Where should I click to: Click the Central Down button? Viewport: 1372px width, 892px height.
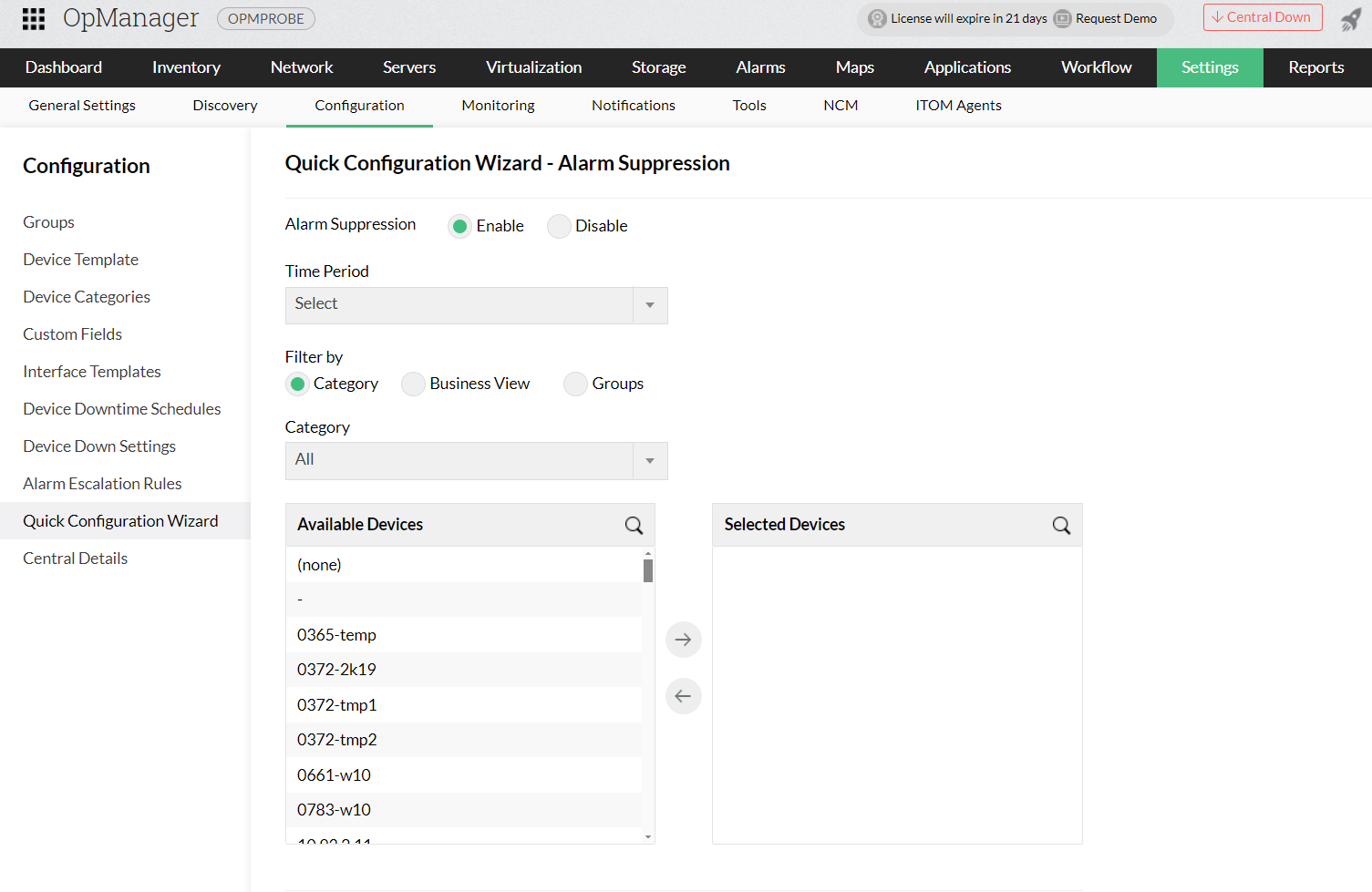tap(1263, 17)
